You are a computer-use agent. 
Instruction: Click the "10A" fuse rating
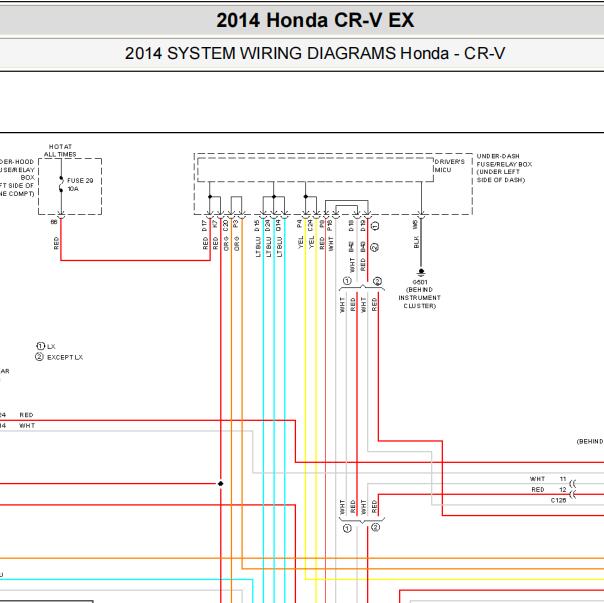pos(73,189)
